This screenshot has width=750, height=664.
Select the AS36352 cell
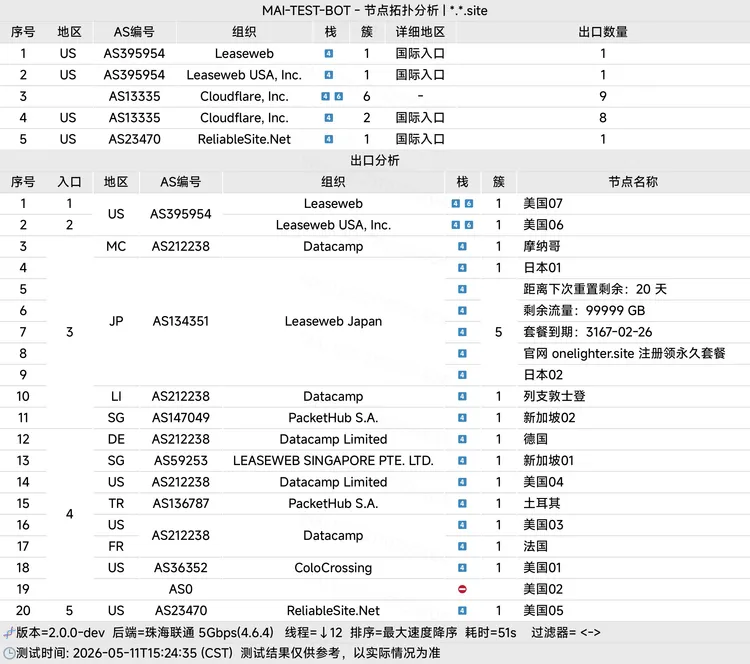click(x=181, y=568)
